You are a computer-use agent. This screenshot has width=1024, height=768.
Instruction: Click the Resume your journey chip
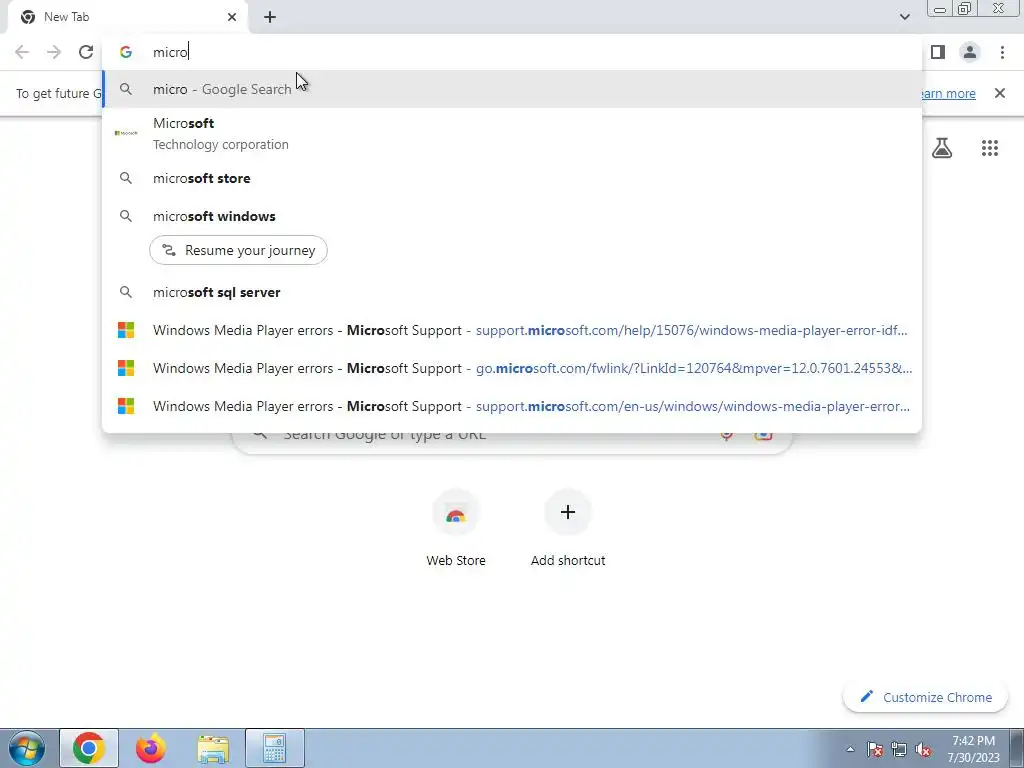click(238, 250)
